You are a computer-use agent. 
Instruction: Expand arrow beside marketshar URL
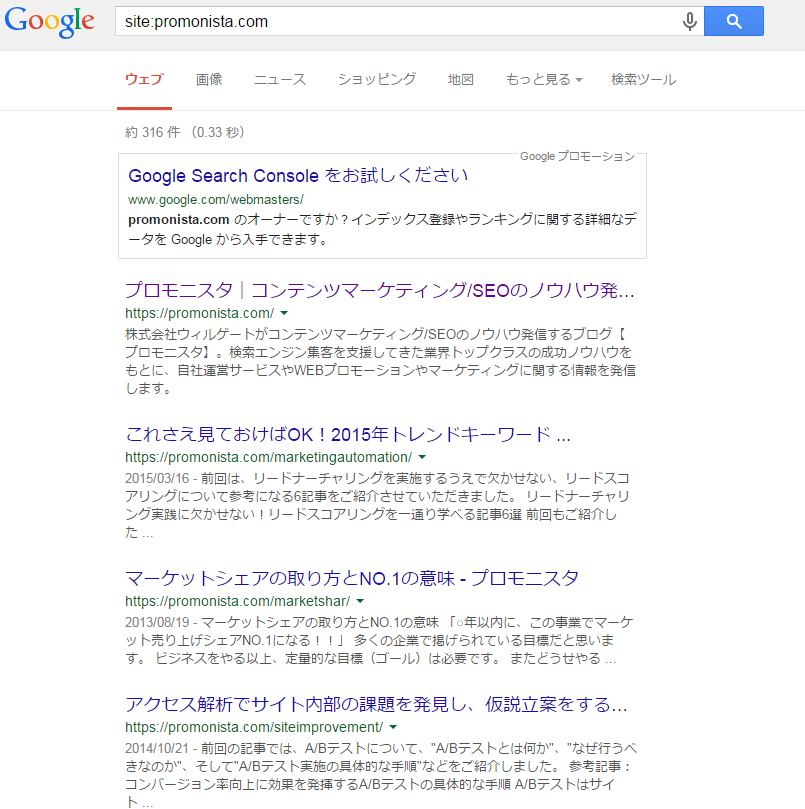coord(360,602)
